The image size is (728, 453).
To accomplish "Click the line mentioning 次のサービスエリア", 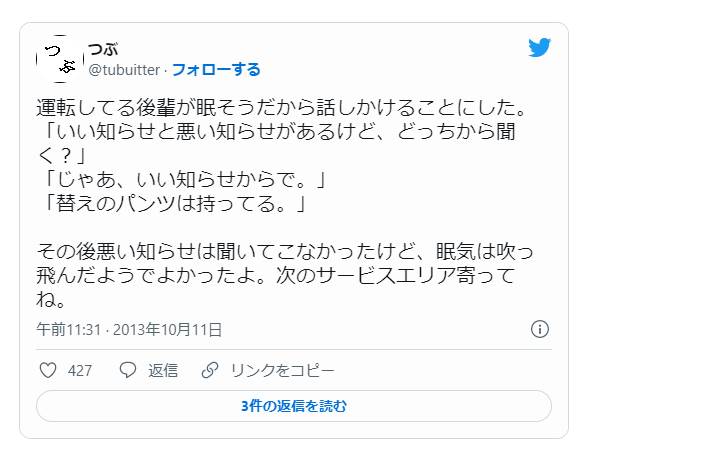I will pyautogui.click(x=276, y=275).
